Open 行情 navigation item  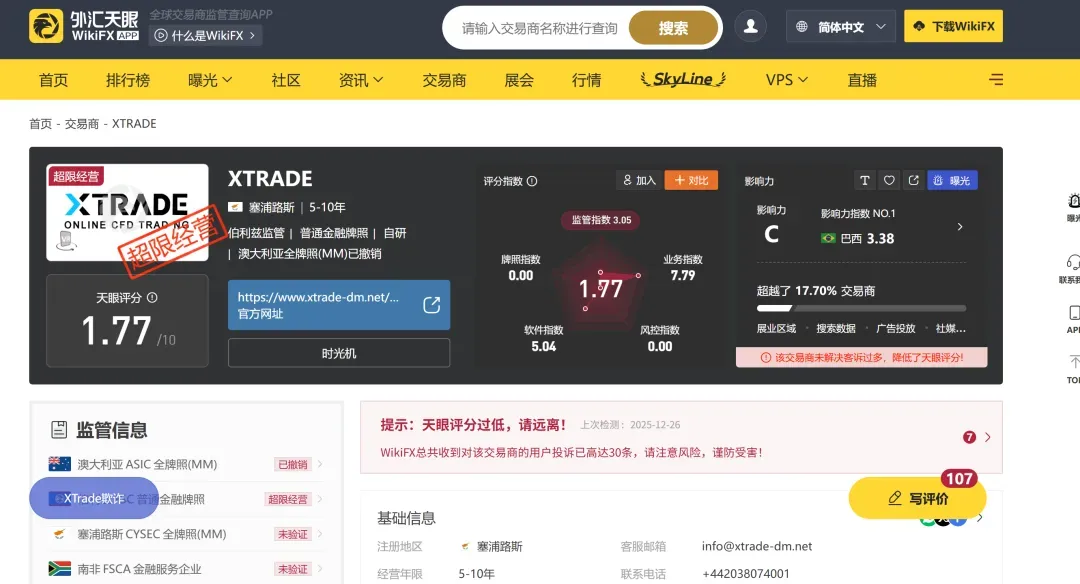pos(587,80)
